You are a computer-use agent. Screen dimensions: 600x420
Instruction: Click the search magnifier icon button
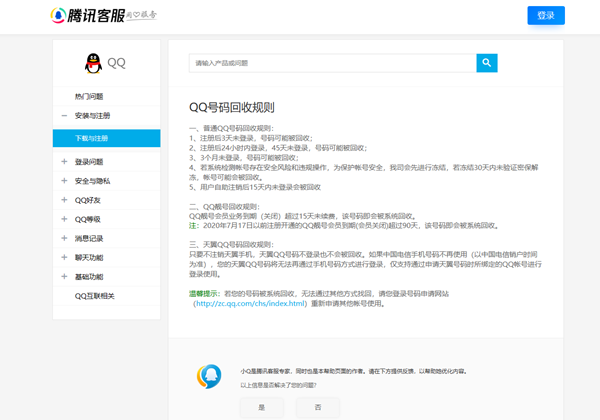pos(486,63)
